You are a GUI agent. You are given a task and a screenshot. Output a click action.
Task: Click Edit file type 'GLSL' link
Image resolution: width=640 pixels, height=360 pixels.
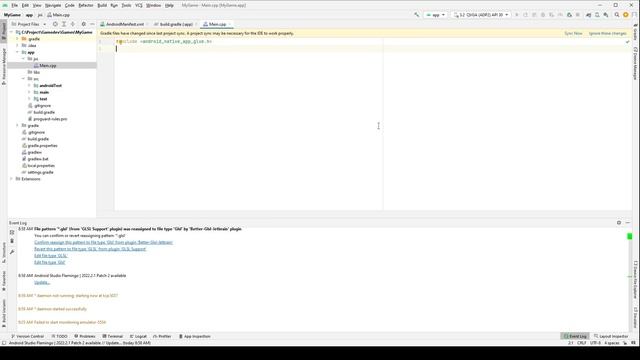coord(51,256)
